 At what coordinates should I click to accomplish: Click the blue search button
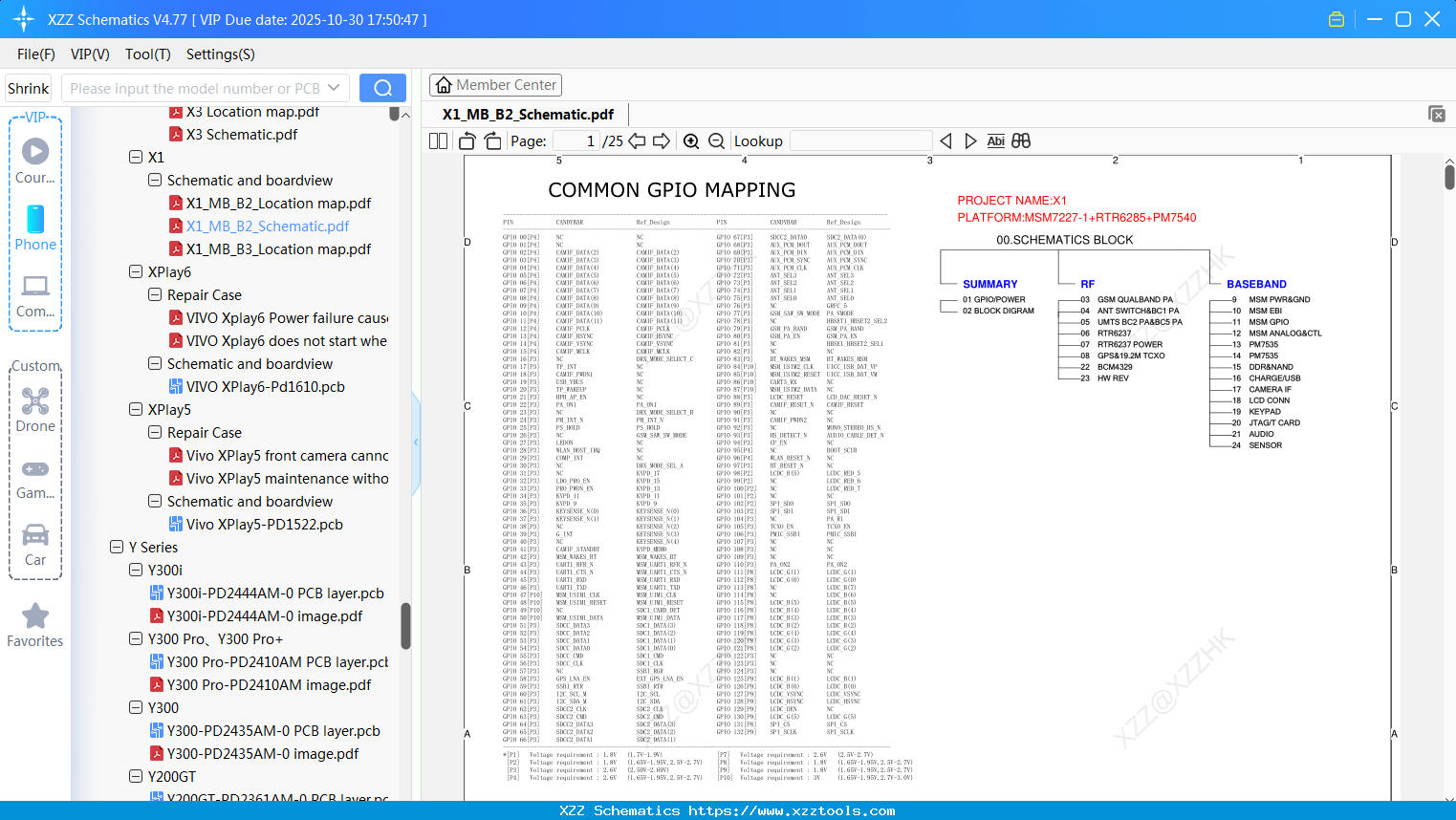(x=381, y=87)
